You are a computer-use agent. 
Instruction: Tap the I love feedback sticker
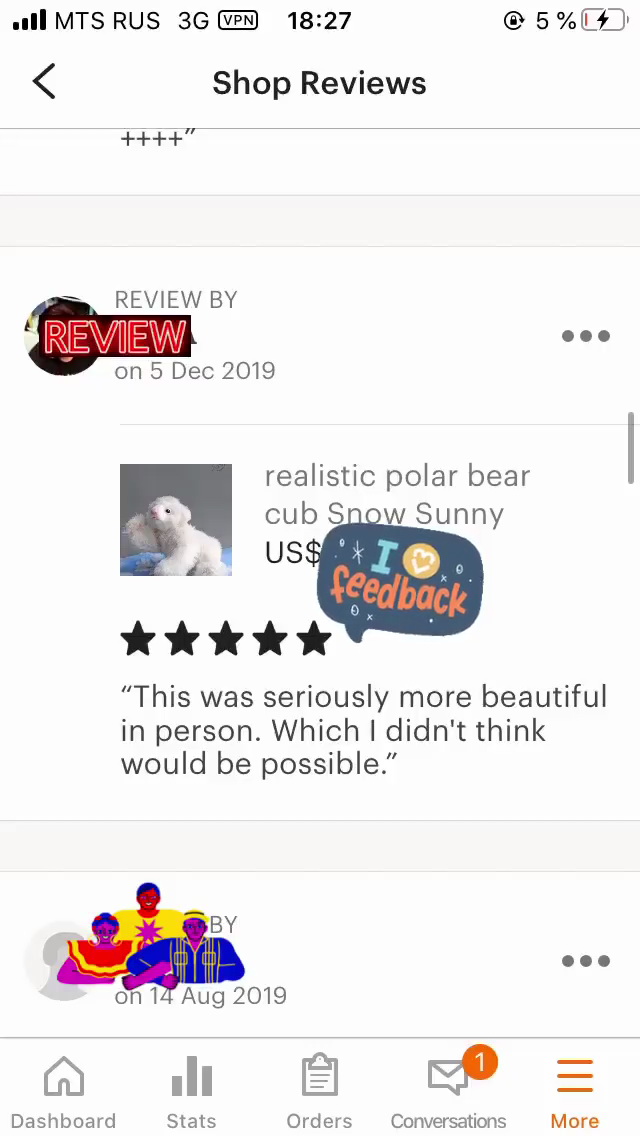400,583
